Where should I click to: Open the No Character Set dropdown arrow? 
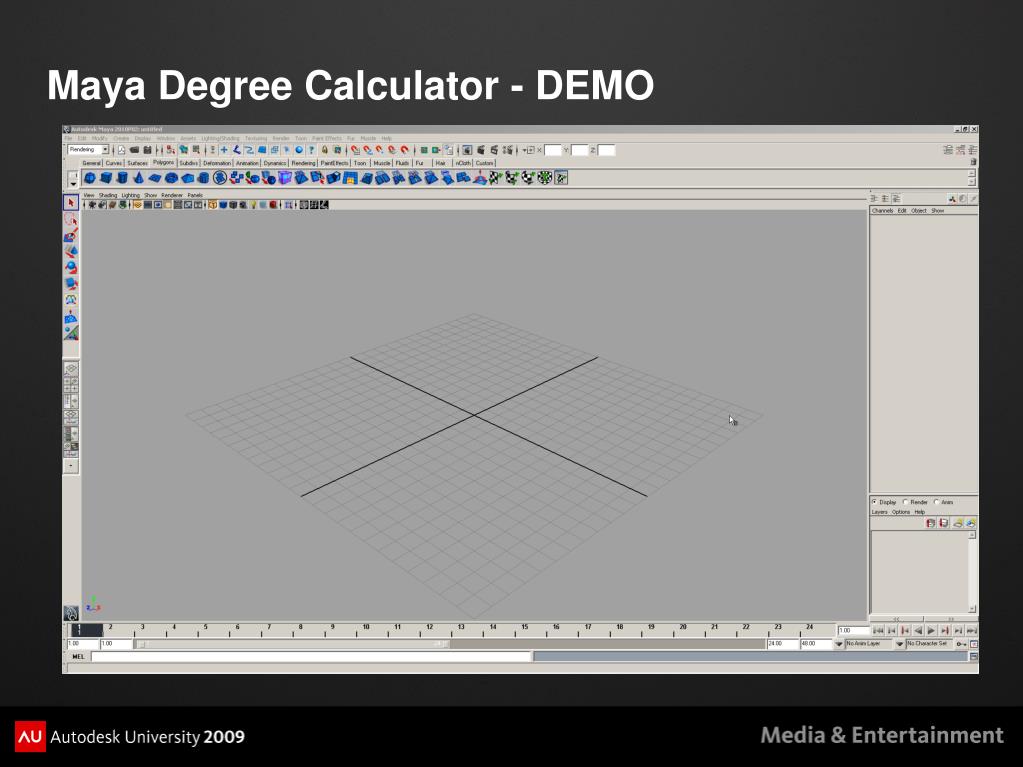pos(900,644)
